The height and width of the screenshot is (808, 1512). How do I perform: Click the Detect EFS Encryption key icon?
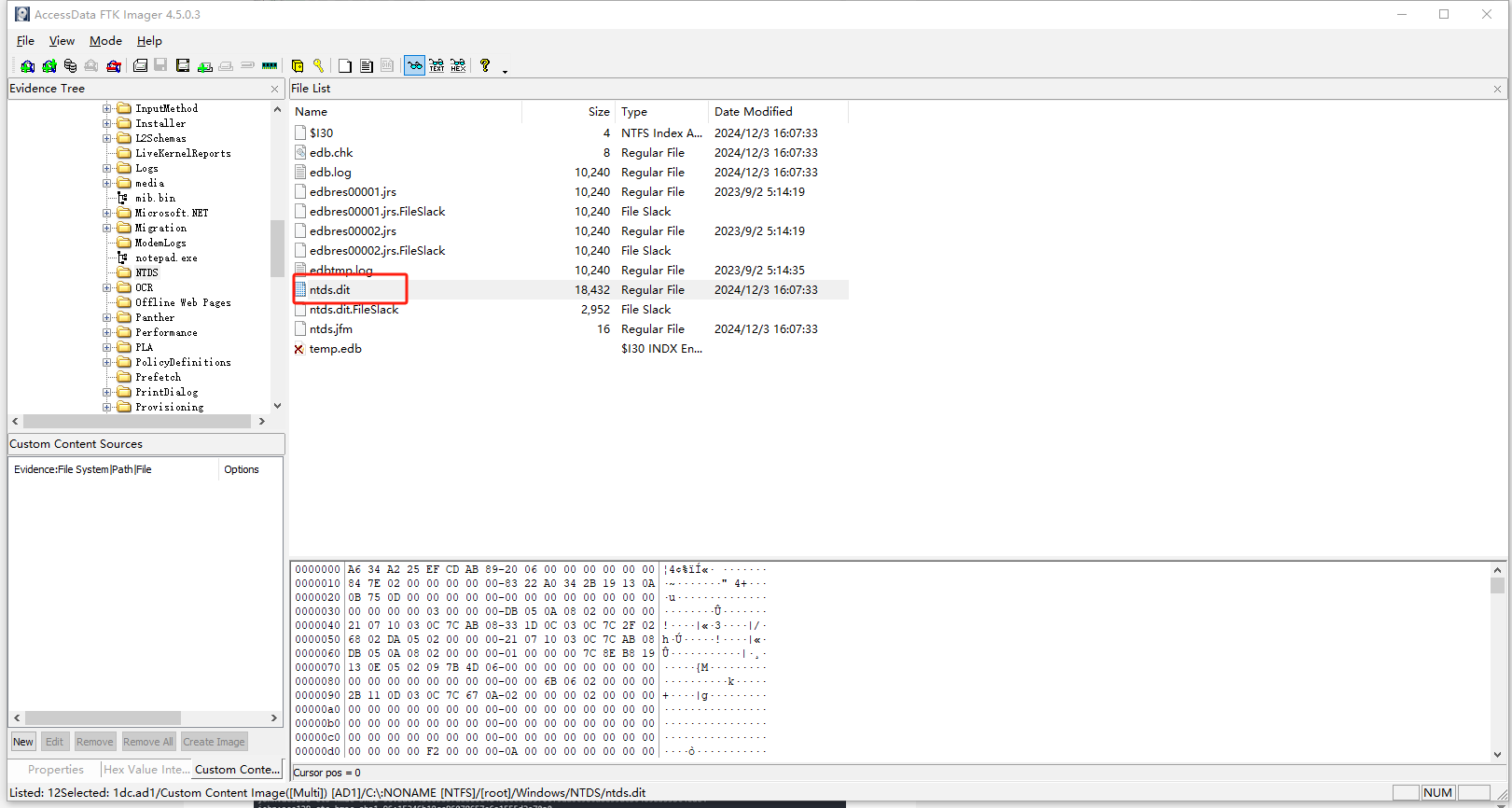coord(319,65)
